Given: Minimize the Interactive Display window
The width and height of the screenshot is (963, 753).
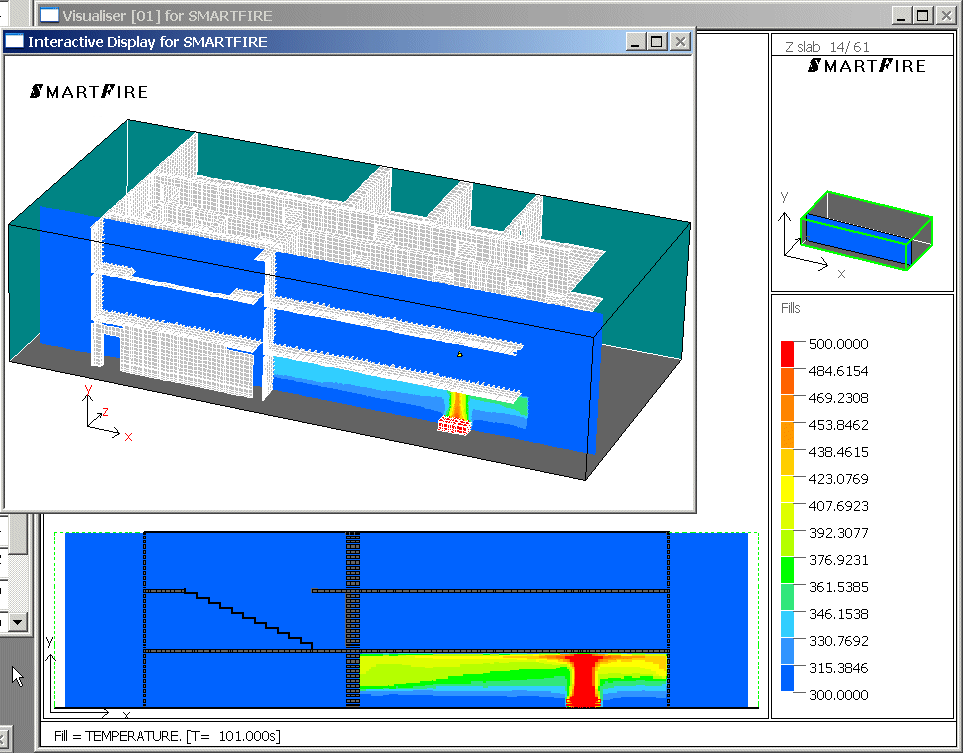Looking at the screenshot, I should pyautogui.click(x=635, y=42).
